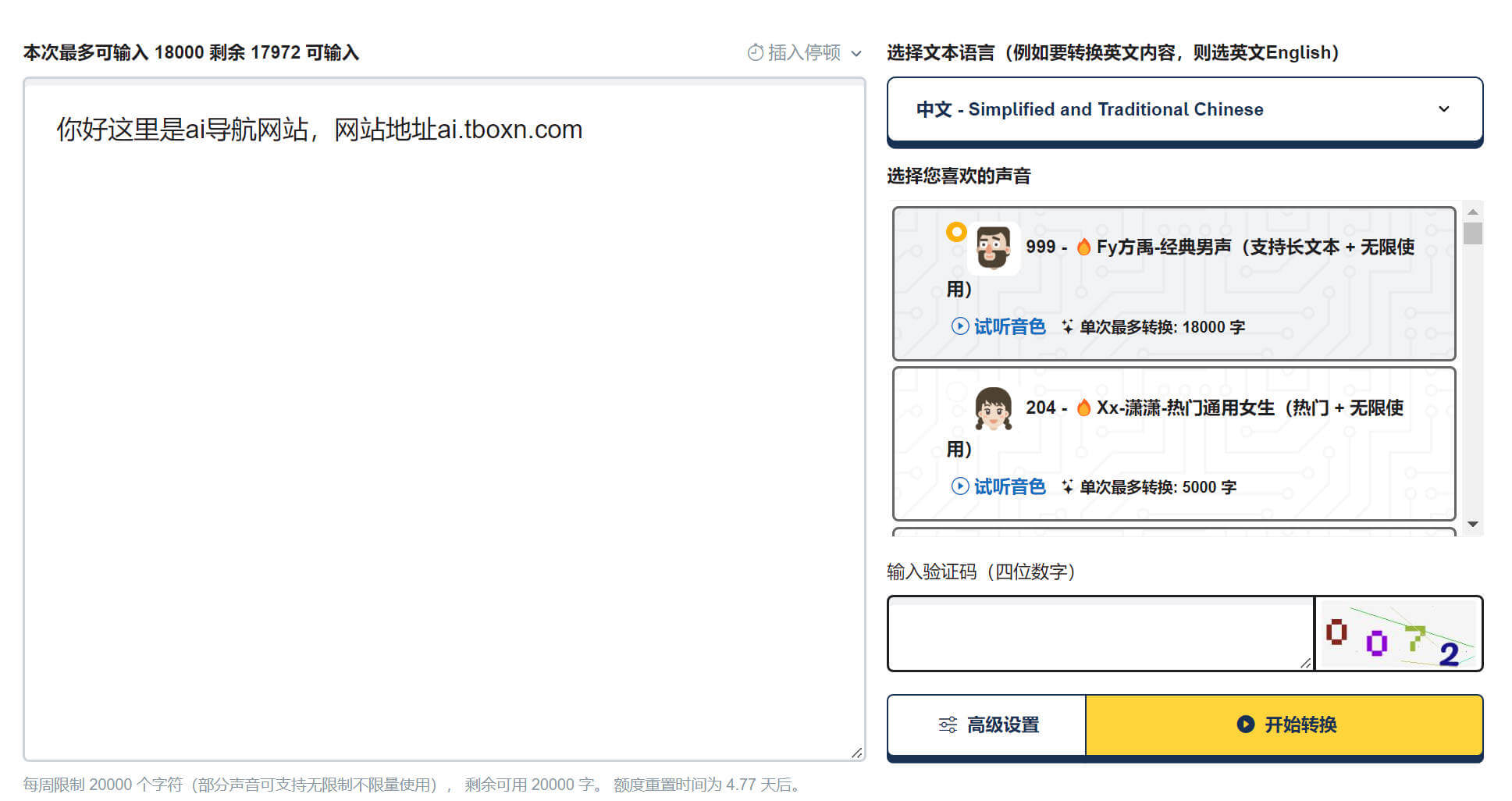Select the Xx-潇潇 热门通用女生 voice card
The height and width of the screenshot is (801, 1512).
(x=1173, y=443)
